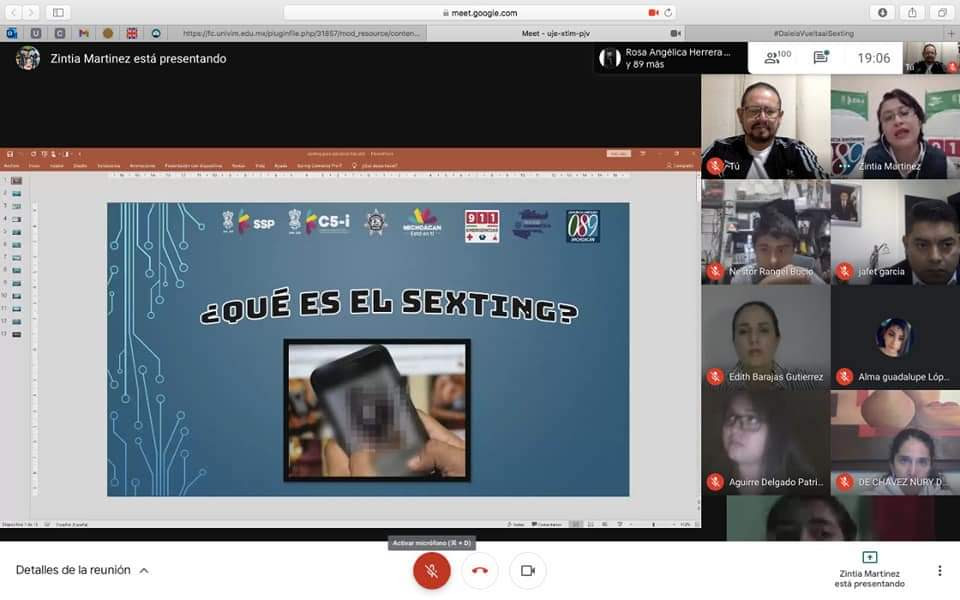Select the last slide thumbnail in PowerPoint panel
Viewport: 960px width, 600px height.
coord(17,334)
